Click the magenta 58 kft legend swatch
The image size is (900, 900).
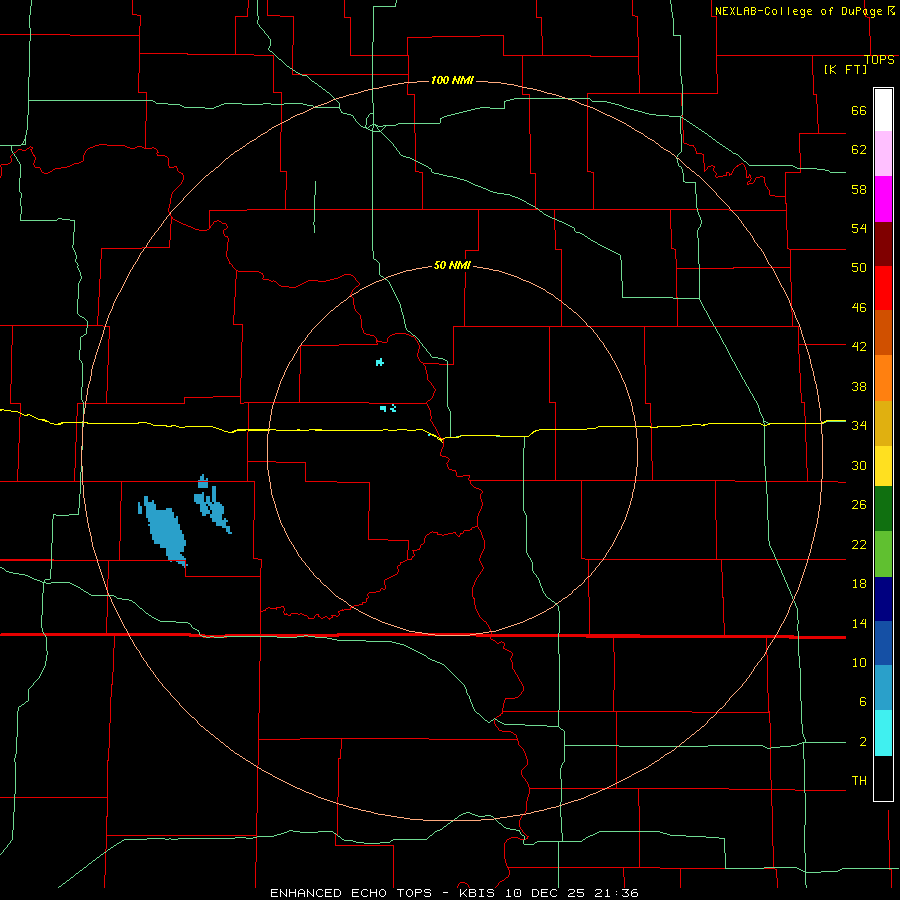883,199
